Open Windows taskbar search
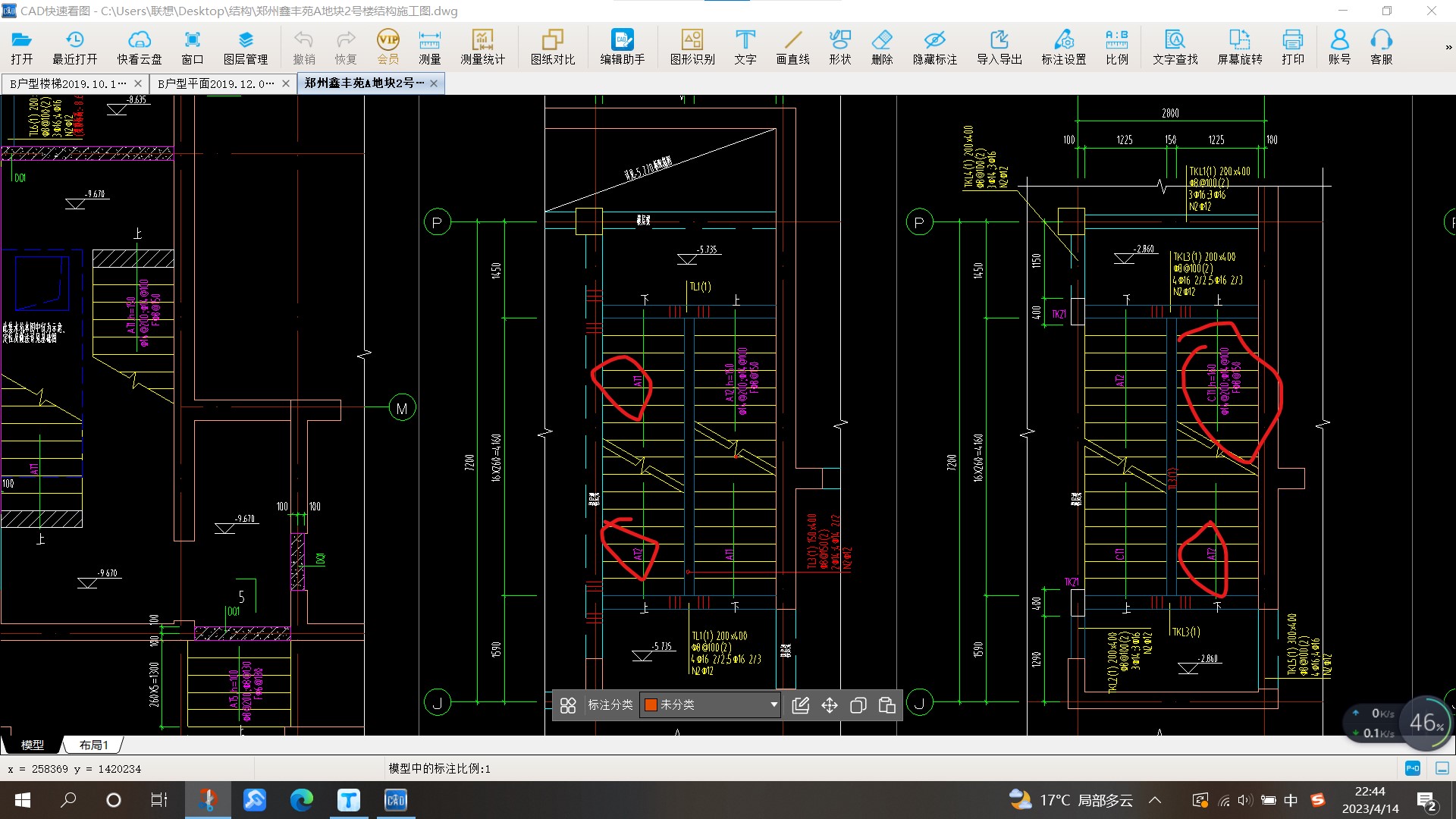 coord(68,800)
